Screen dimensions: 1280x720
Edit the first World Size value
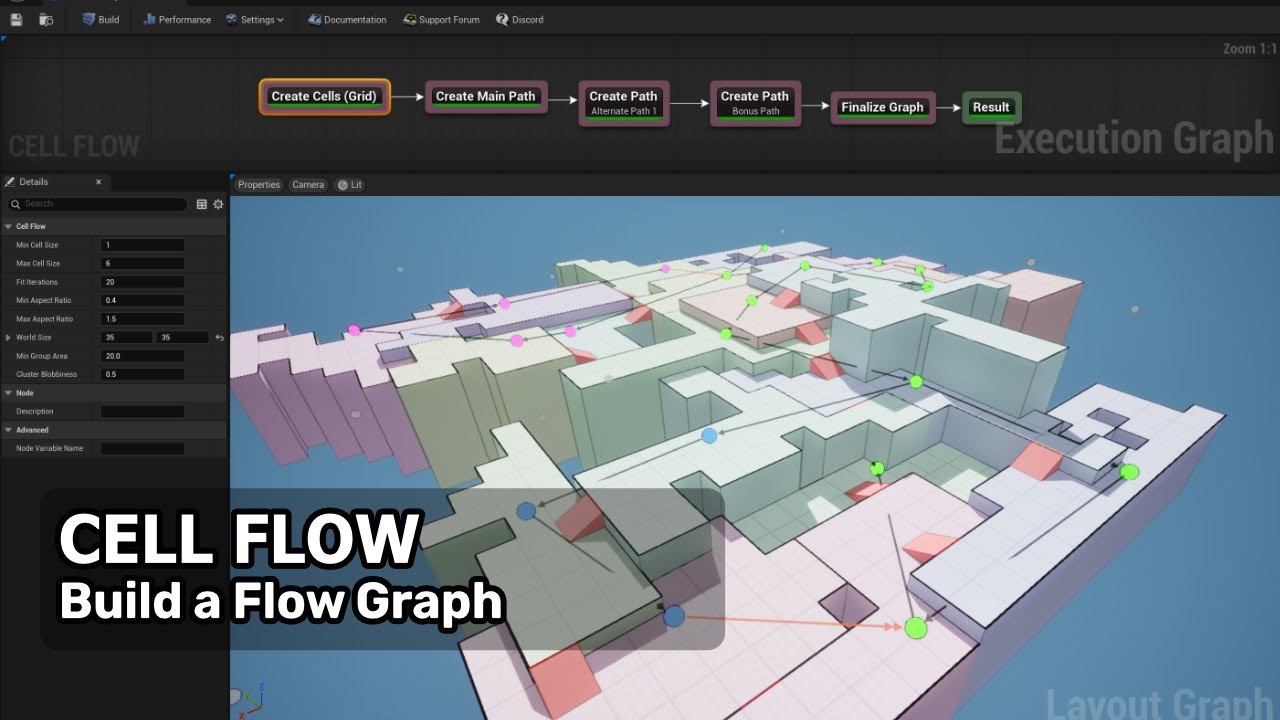tap(126, 338)
